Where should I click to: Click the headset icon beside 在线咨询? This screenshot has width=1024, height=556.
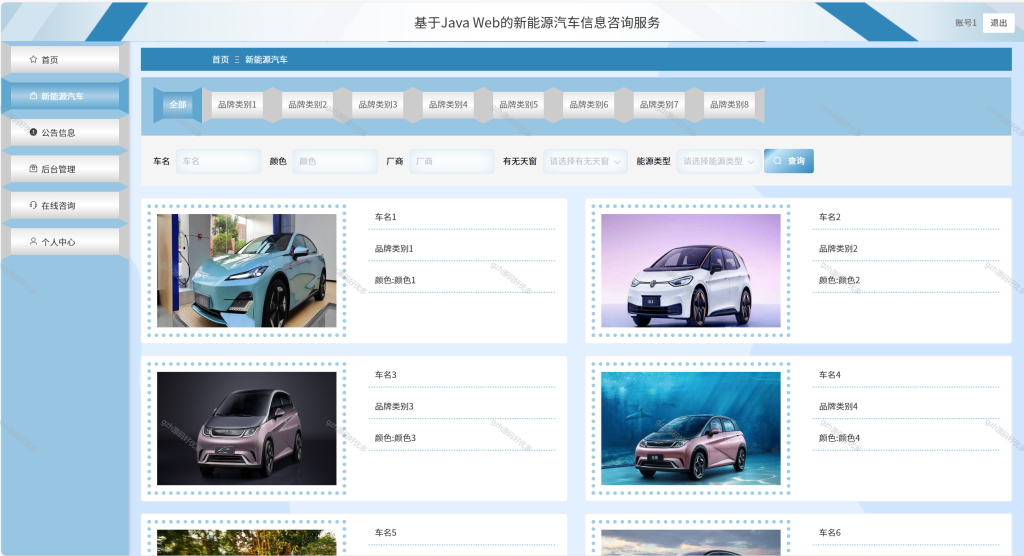pyautogui.click(x=33, y=205)
